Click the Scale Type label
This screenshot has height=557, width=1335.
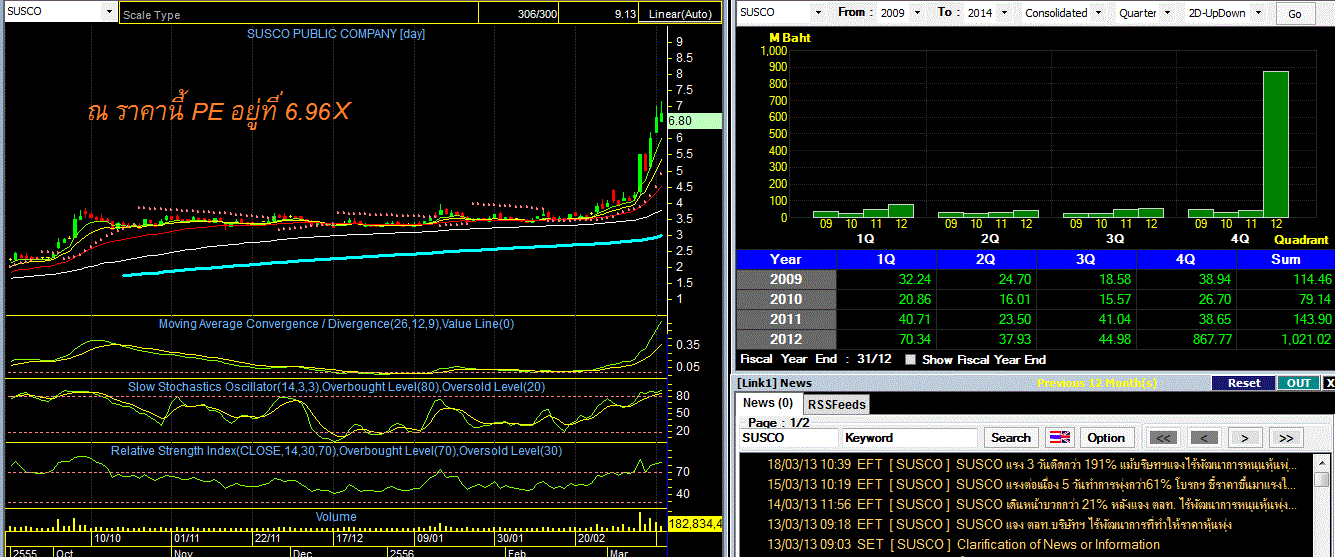click(151, 15)
